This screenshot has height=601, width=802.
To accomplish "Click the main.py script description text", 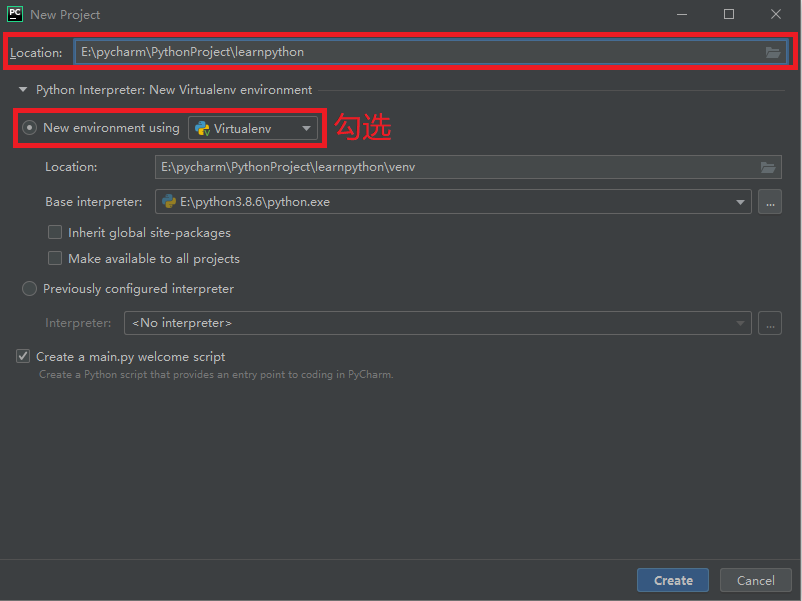I will click(216, 374).
